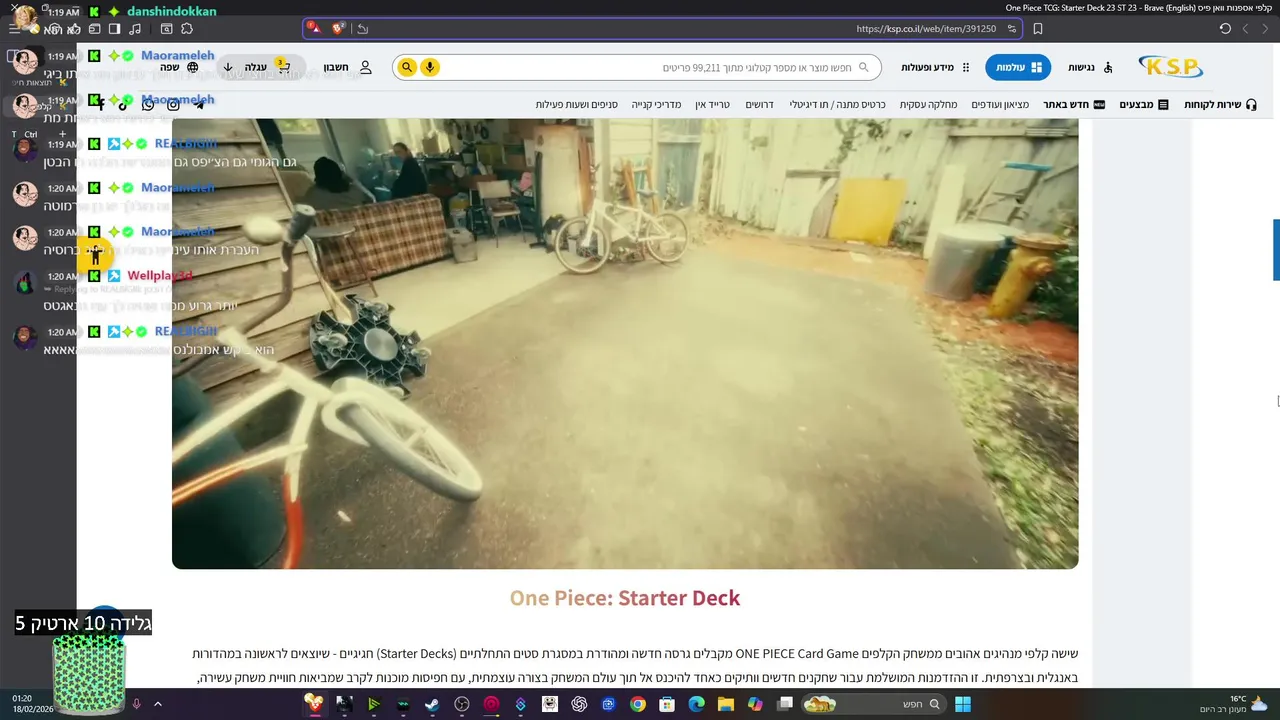
Task: Click danshindokkan username in chat overlay
Action: [x=171, y=12]
